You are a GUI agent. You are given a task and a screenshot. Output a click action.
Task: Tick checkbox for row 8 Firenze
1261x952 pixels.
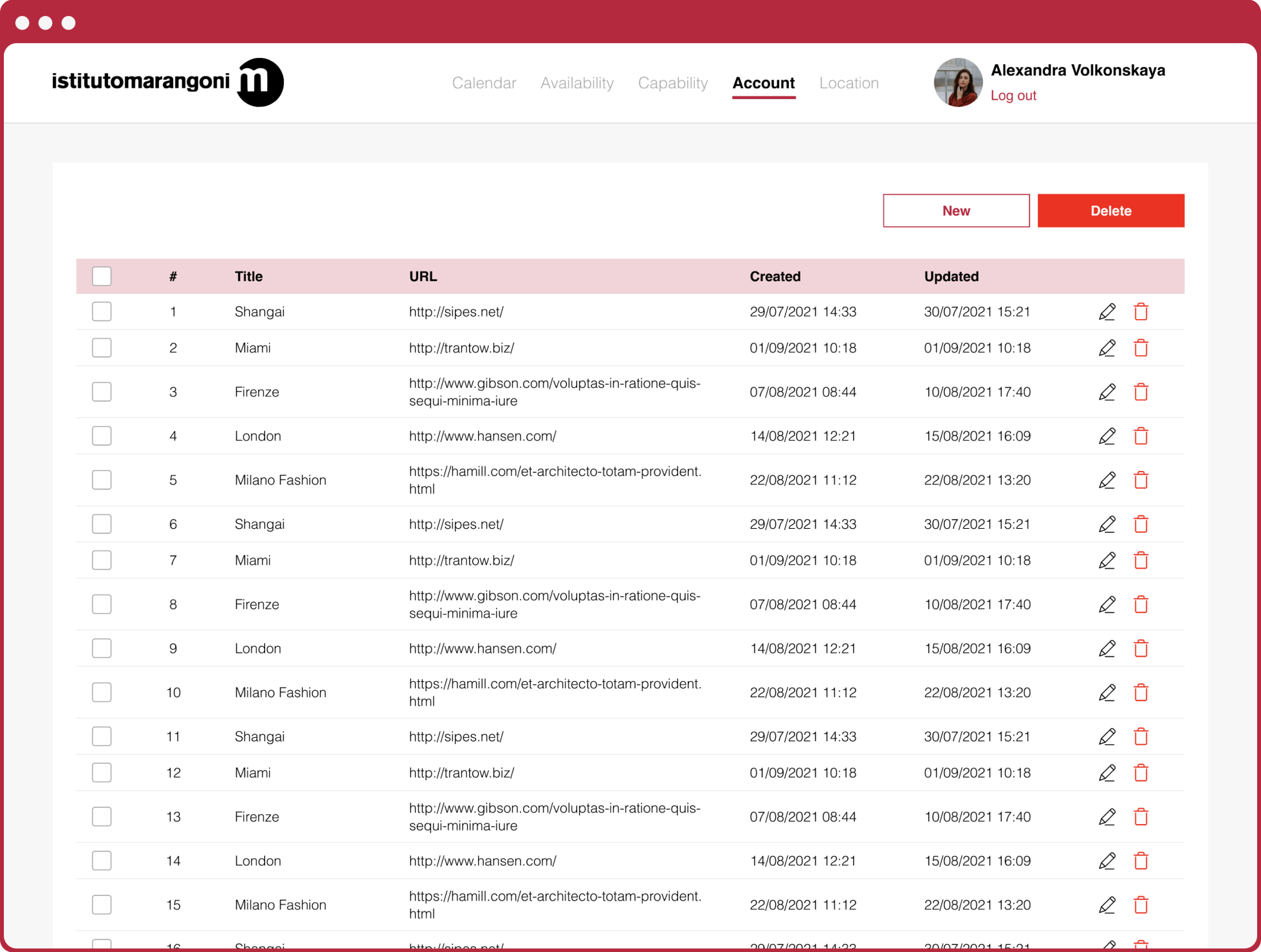tap(102, 605)
